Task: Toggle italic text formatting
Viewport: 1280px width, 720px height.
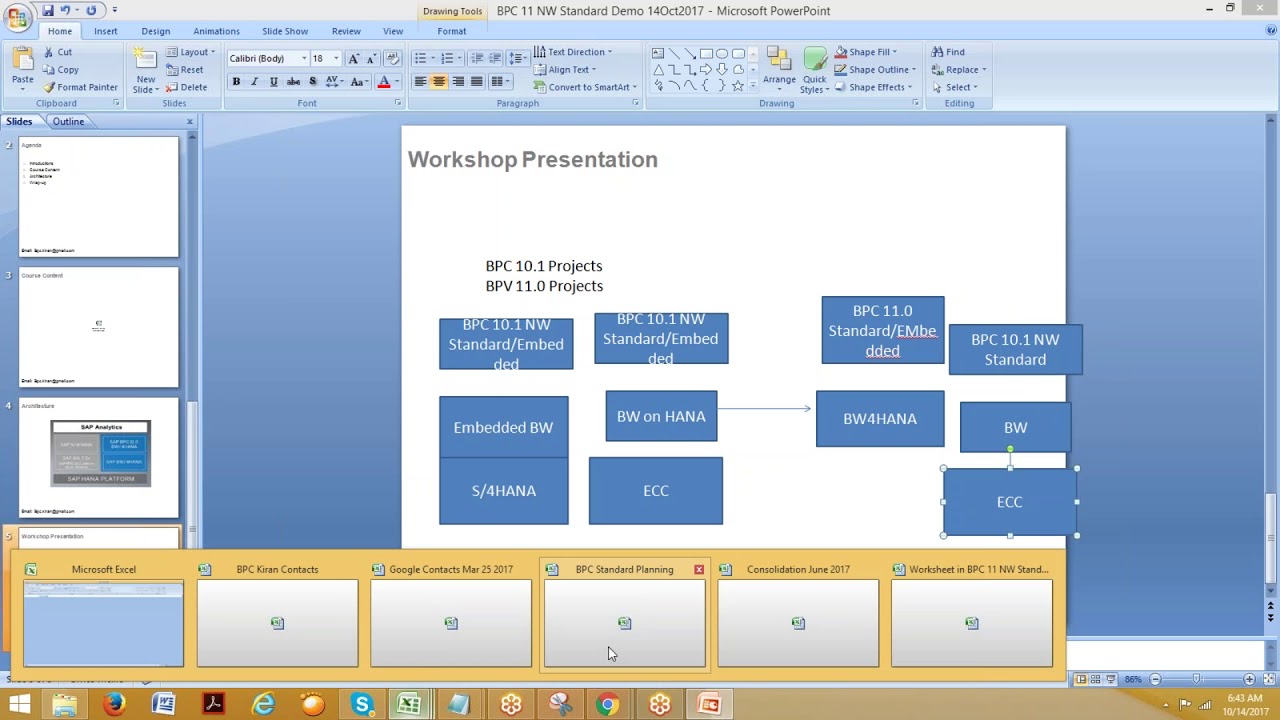Action: coord(254,82)
